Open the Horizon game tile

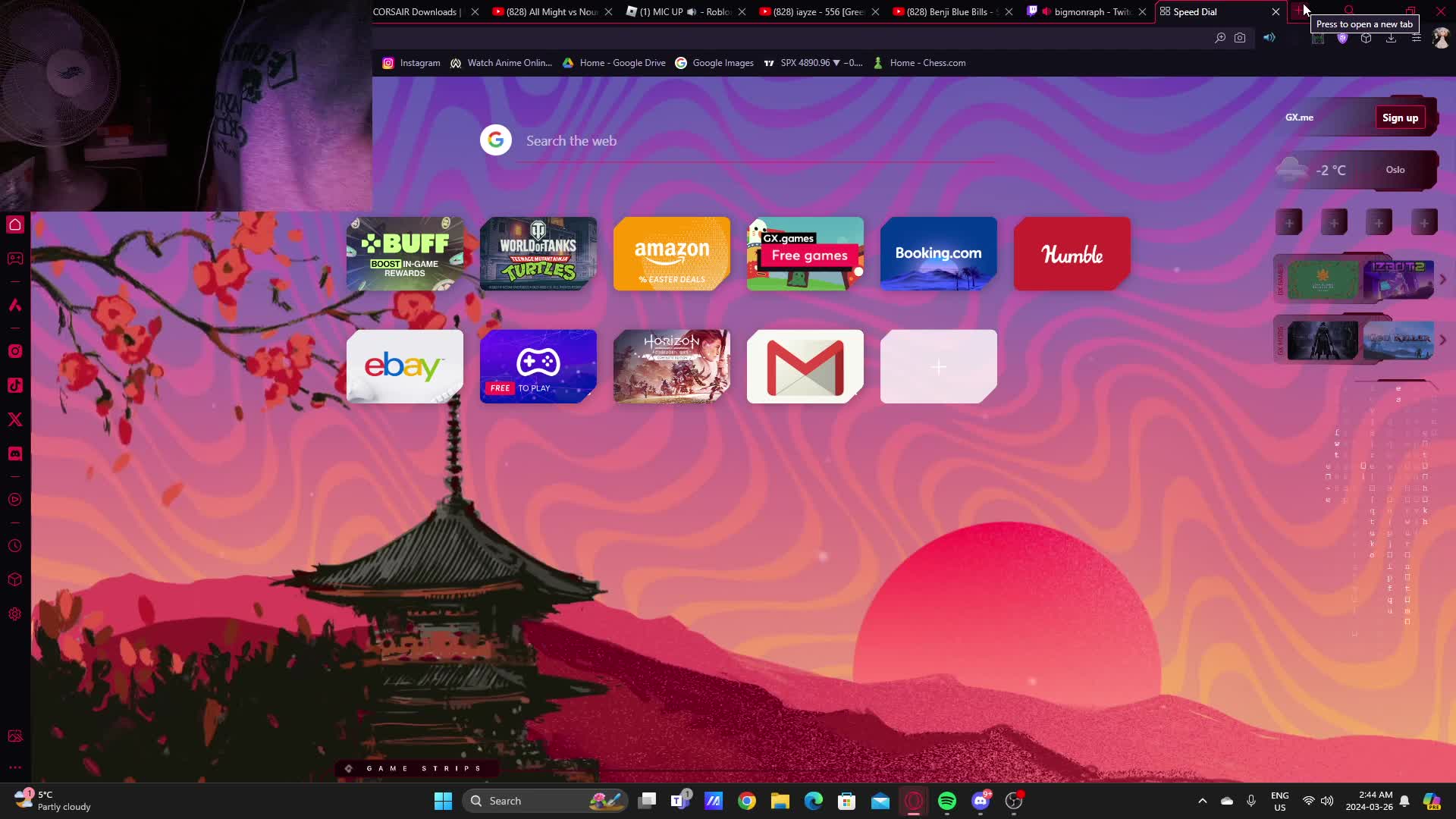point(672,366)
